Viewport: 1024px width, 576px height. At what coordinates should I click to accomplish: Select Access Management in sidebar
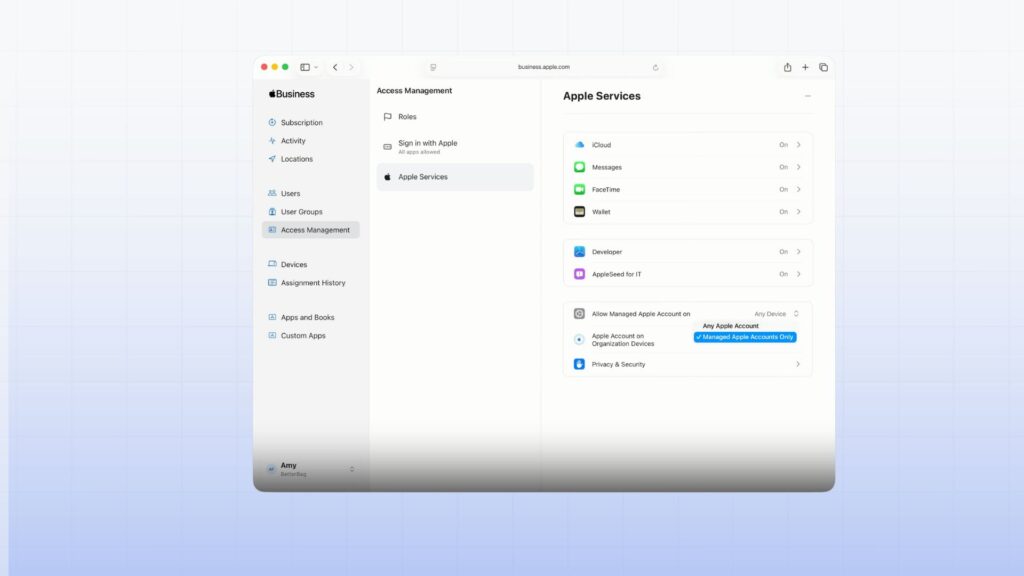coord(311,230)
